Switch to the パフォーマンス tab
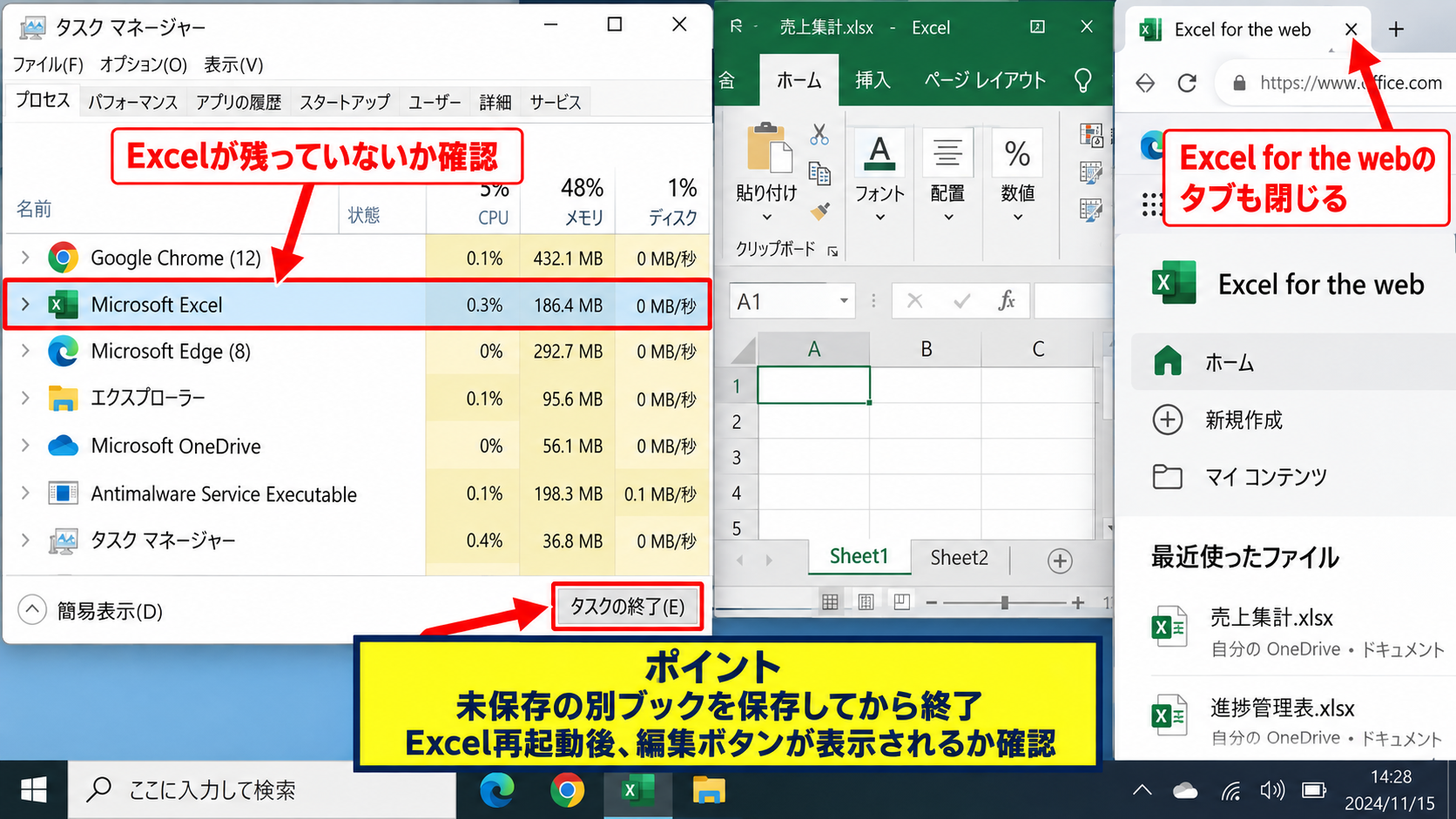Image resolution: width=1456 pixels, height=819 pixels. click(x=132, y=102)
